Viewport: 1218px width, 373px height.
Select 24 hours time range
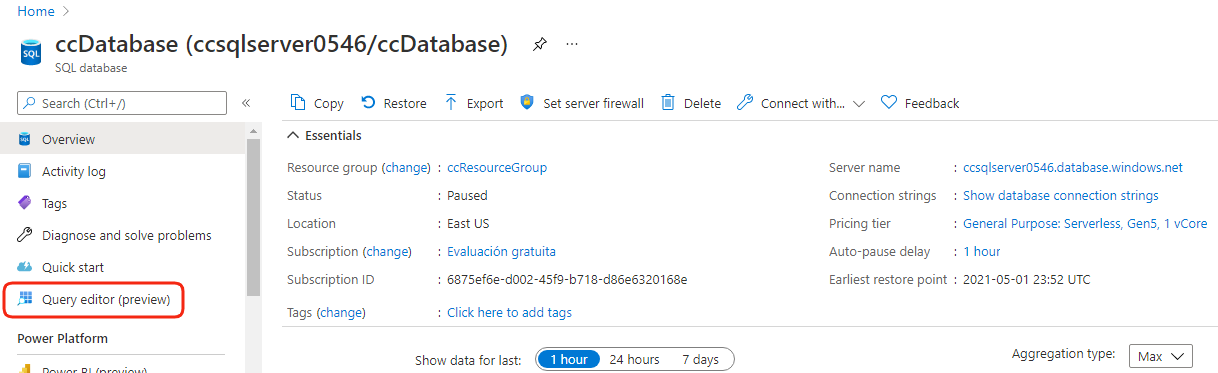coord(634,359)
